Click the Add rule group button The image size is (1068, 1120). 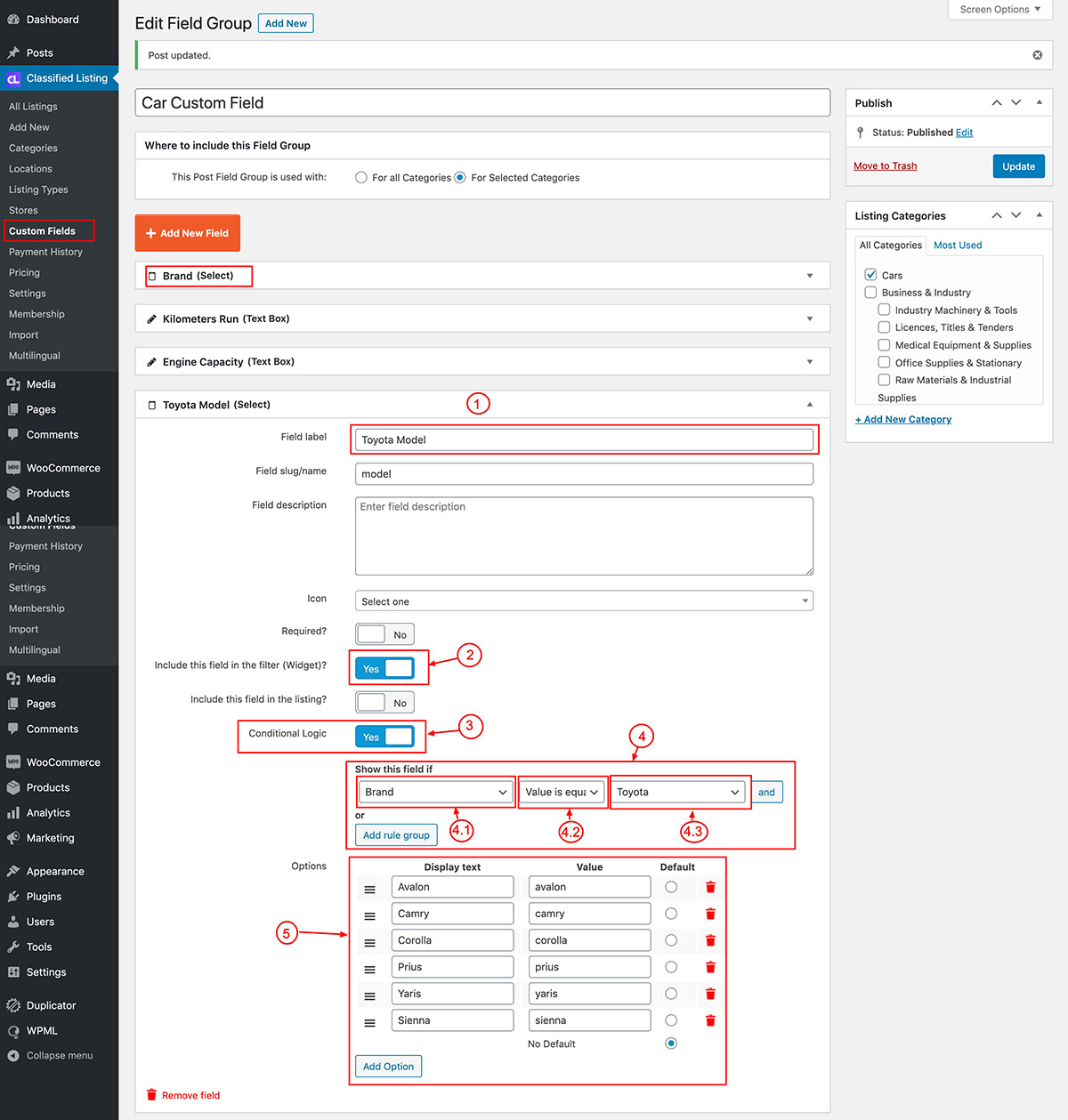tap(396, 835)
